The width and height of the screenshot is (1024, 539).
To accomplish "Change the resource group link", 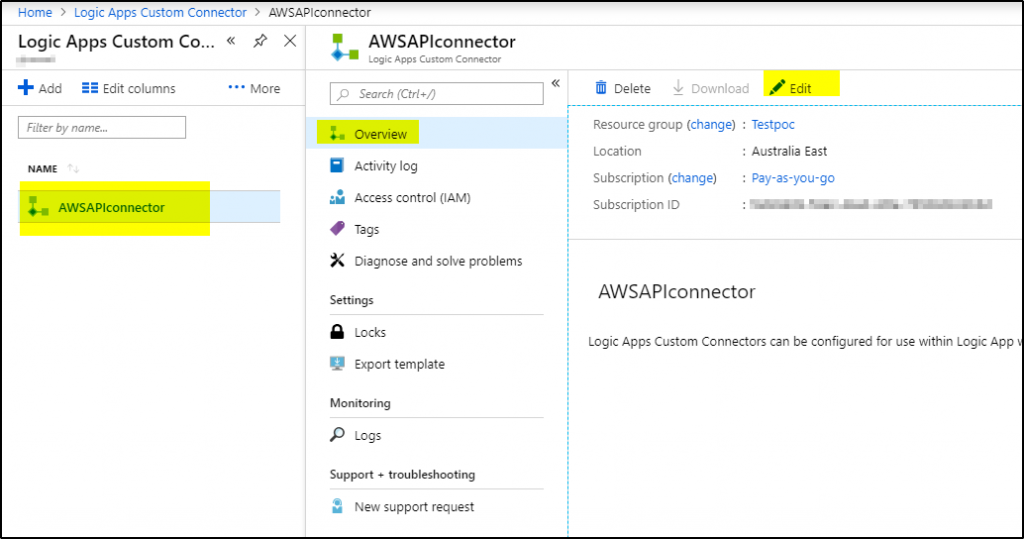I will [x=711, y=124].
